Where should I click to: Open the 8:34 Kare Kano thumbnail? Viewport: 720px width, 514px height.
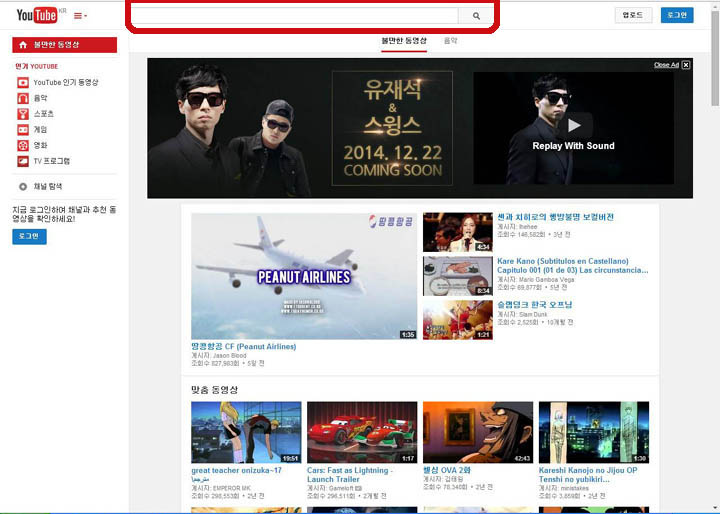coord(458,276)
